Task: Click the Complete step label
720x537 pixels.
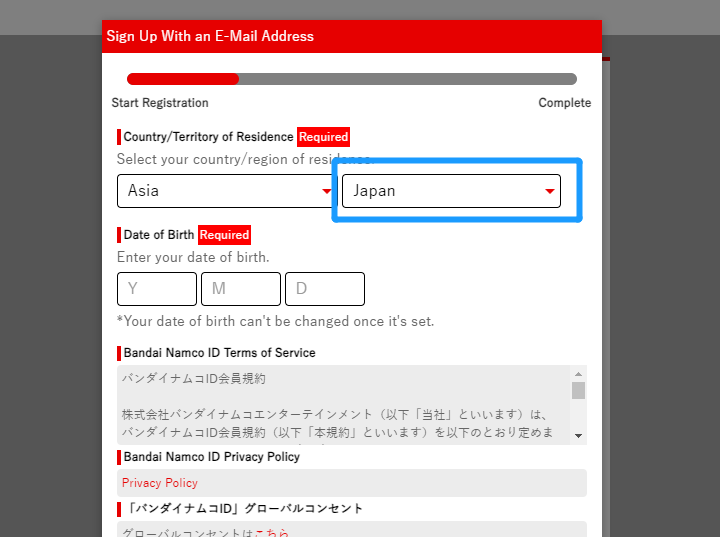Action: pyautogui.click(x=565, y=103)
